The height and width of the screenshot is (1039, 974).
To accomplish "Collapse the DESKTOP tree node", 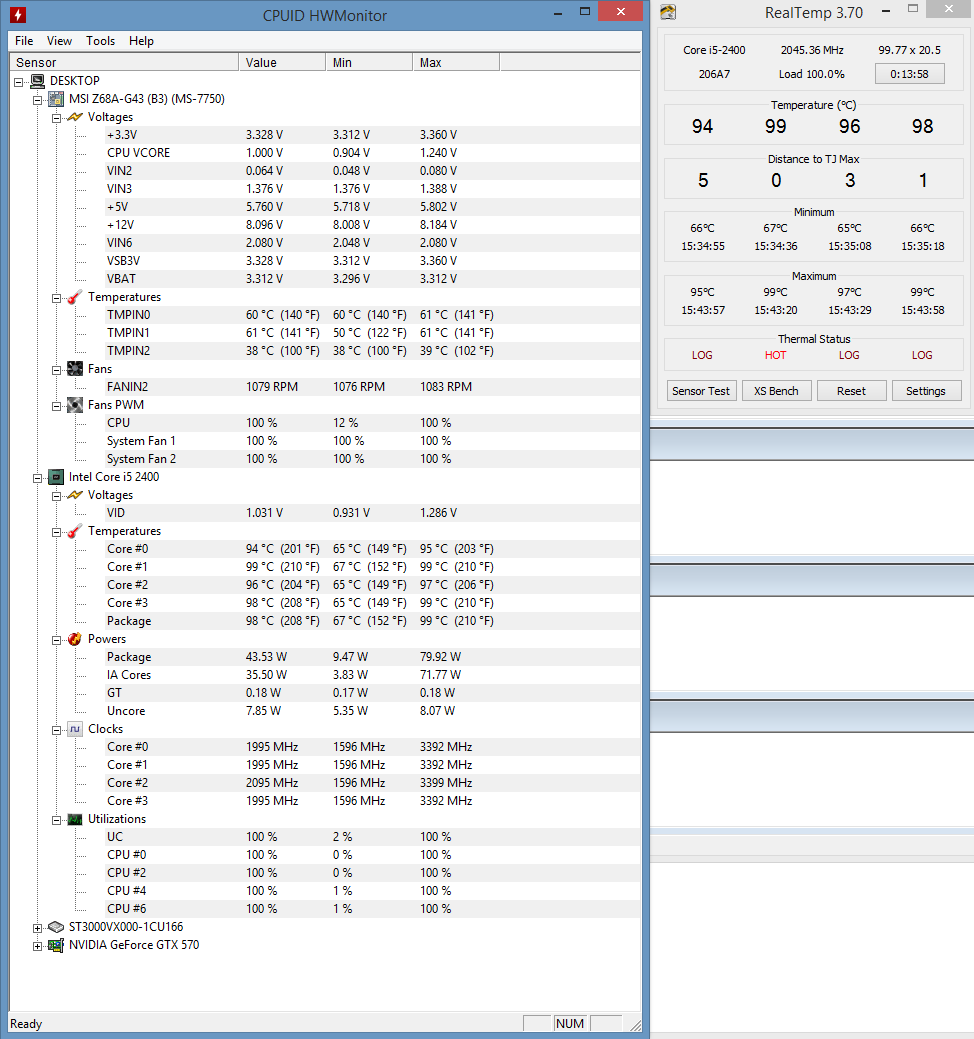I will point(19,82).
